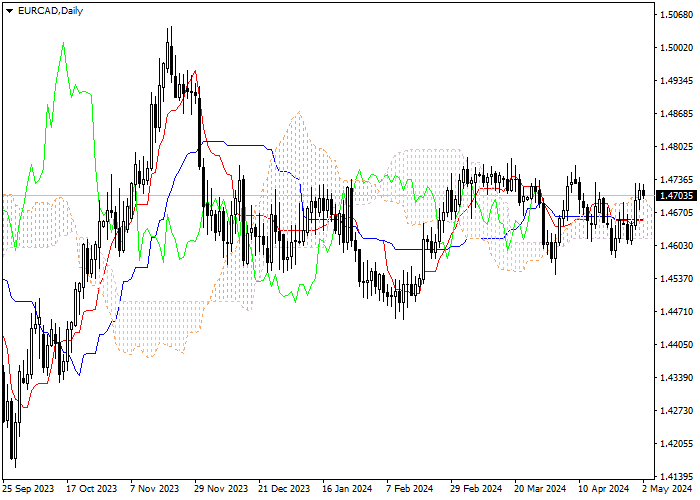The image size is (700, 500).
Task: Click the 1.44050 price scale label
Action: click(676, 345)
